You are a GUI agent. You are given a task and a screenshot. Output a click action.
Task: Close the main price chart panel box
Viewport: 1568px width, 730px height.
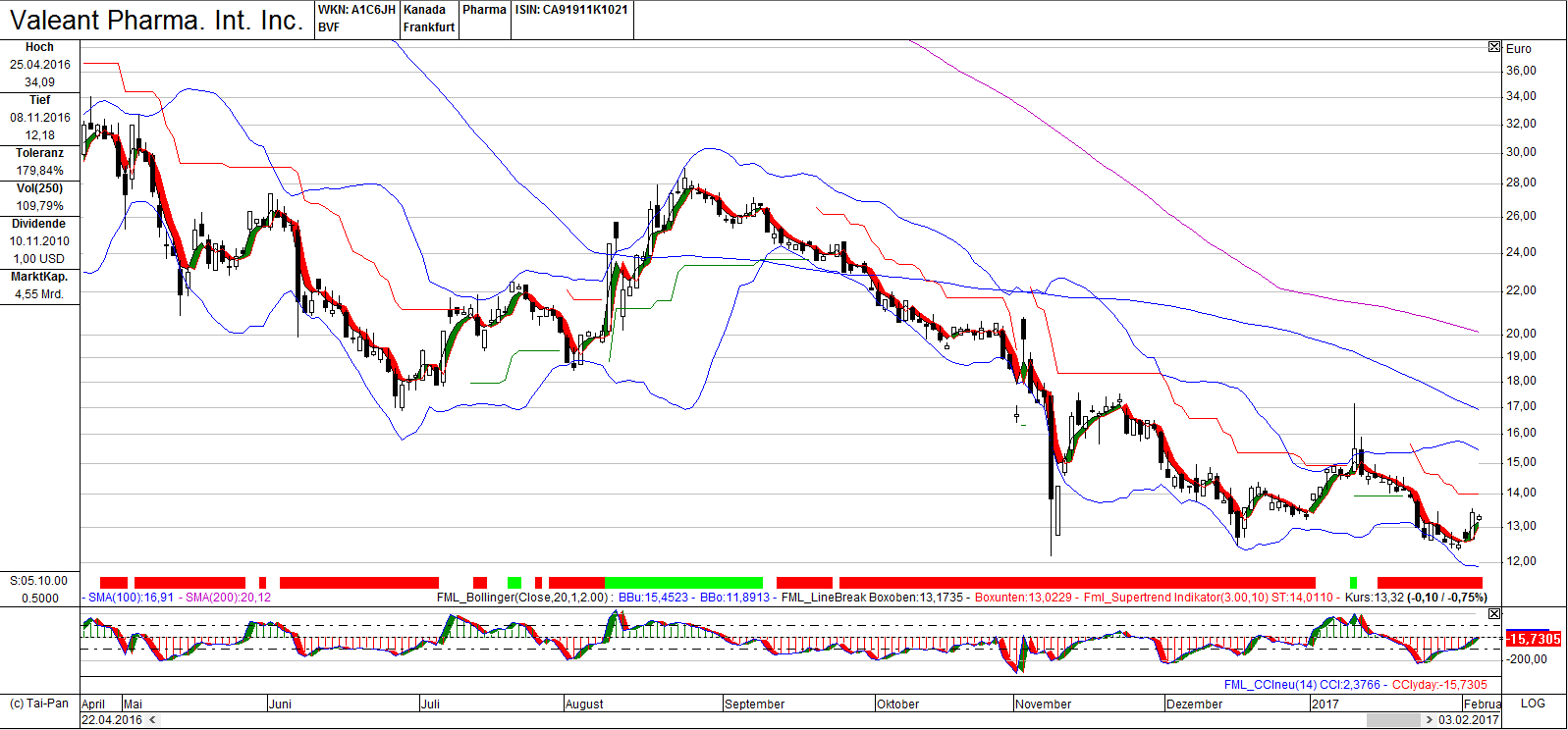coord(1494,47)
